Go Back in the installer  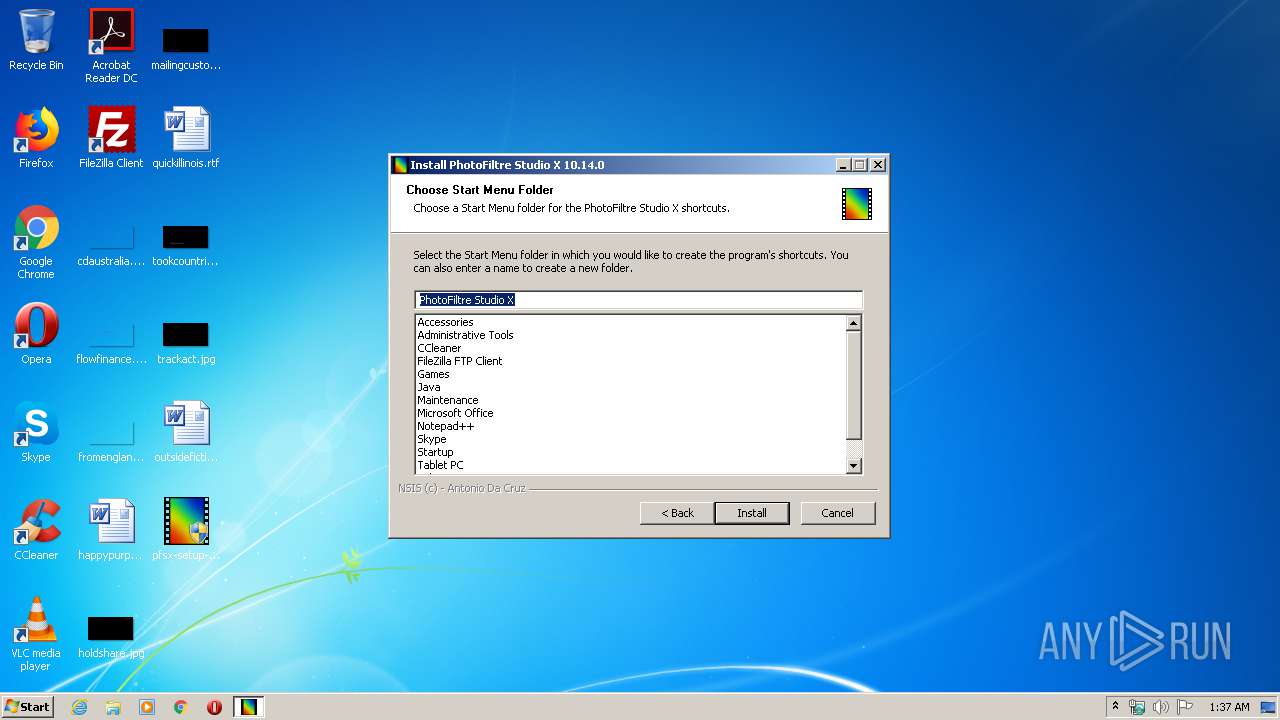click(x=677, y=513)
